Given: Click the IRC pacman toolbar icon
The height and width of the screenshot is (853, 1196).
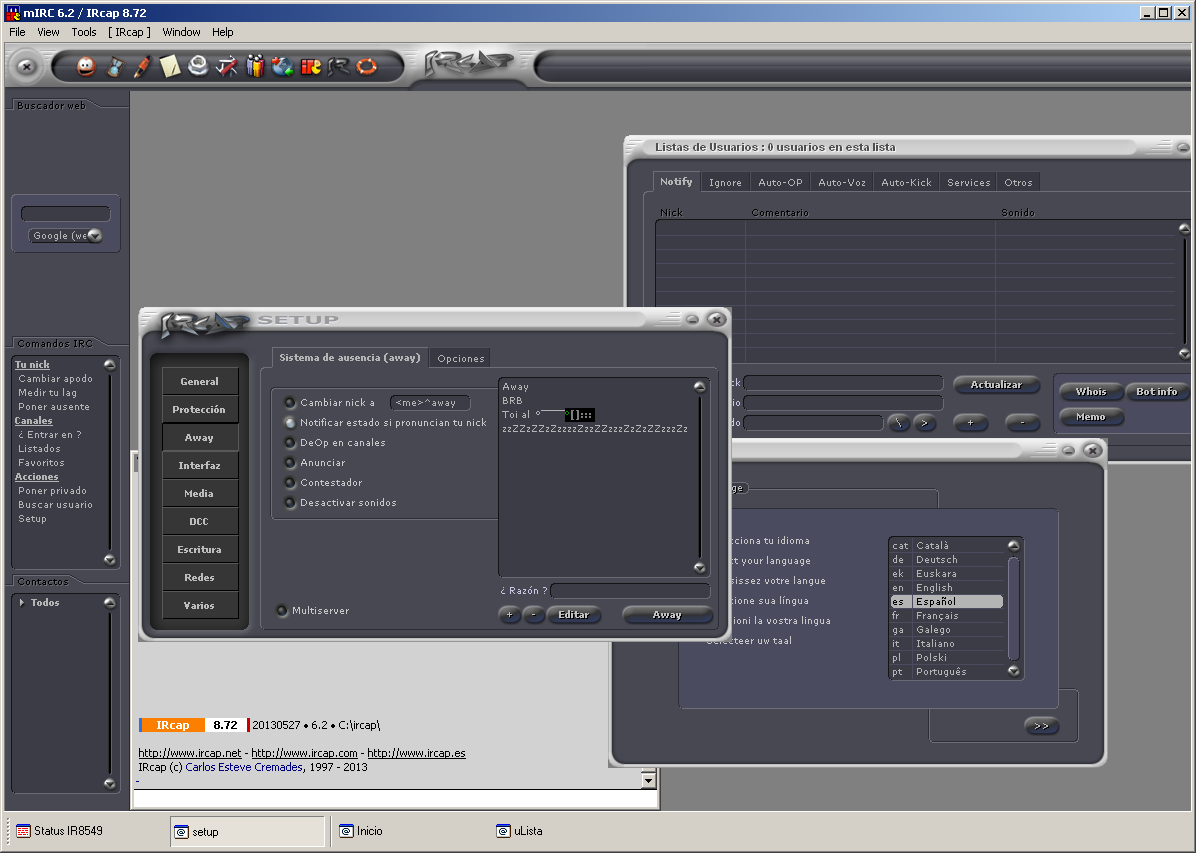Looking at the screenshot, I should click(x=311, y=67).
